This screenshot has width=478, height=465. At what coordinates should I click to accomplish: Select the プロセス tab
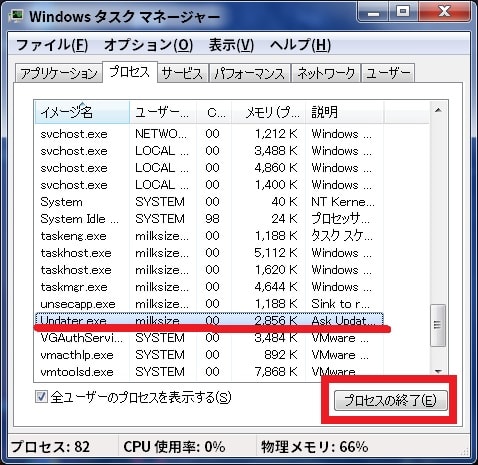(x=130, y=72)
